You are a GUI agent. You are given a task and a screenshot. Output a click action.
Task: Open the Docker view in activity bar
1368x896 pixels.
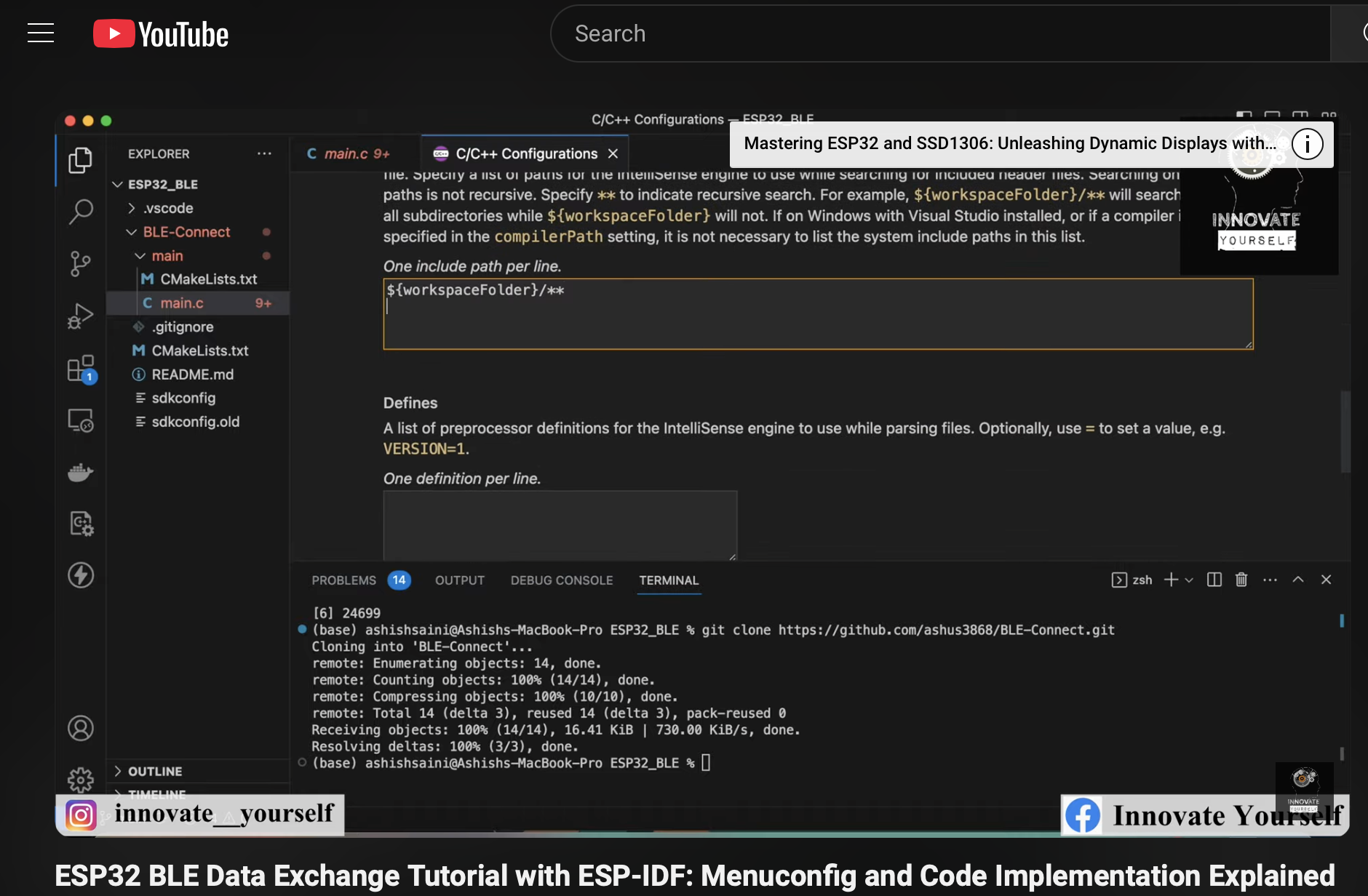point(80,473)
